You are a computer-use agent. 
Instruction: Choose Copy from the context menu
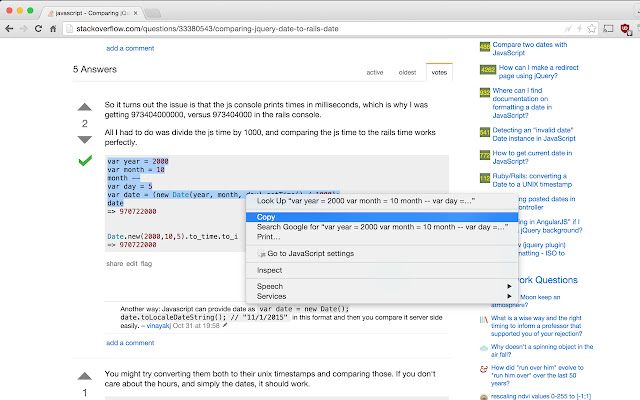coord(266,216)
